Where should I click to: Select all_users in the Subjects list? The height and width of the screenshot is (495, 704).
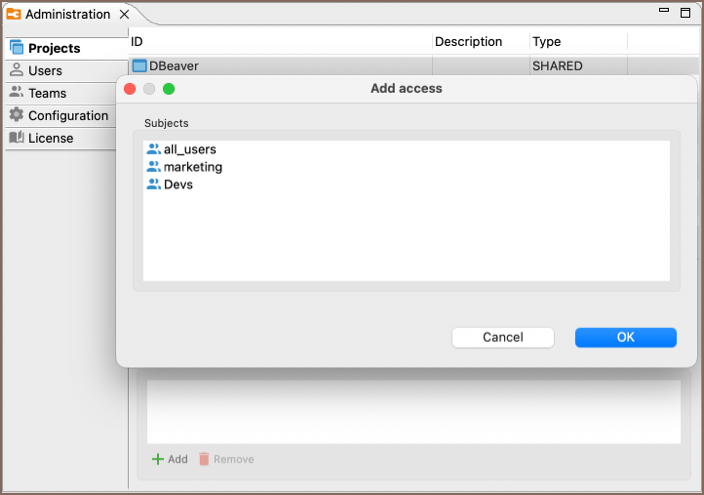189,150
